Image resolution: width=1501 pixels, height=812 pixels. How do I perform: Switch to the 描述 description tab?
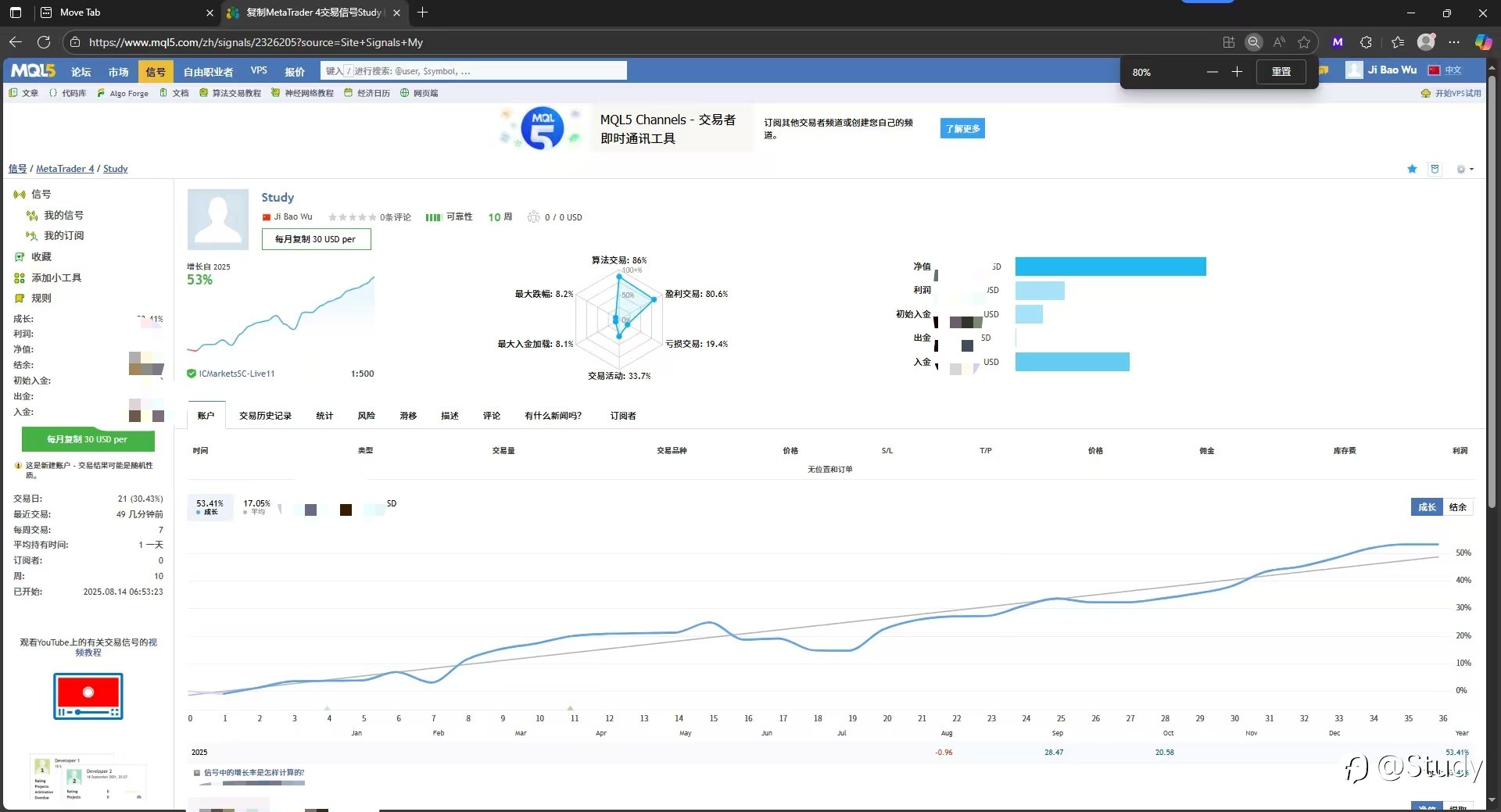450,416
